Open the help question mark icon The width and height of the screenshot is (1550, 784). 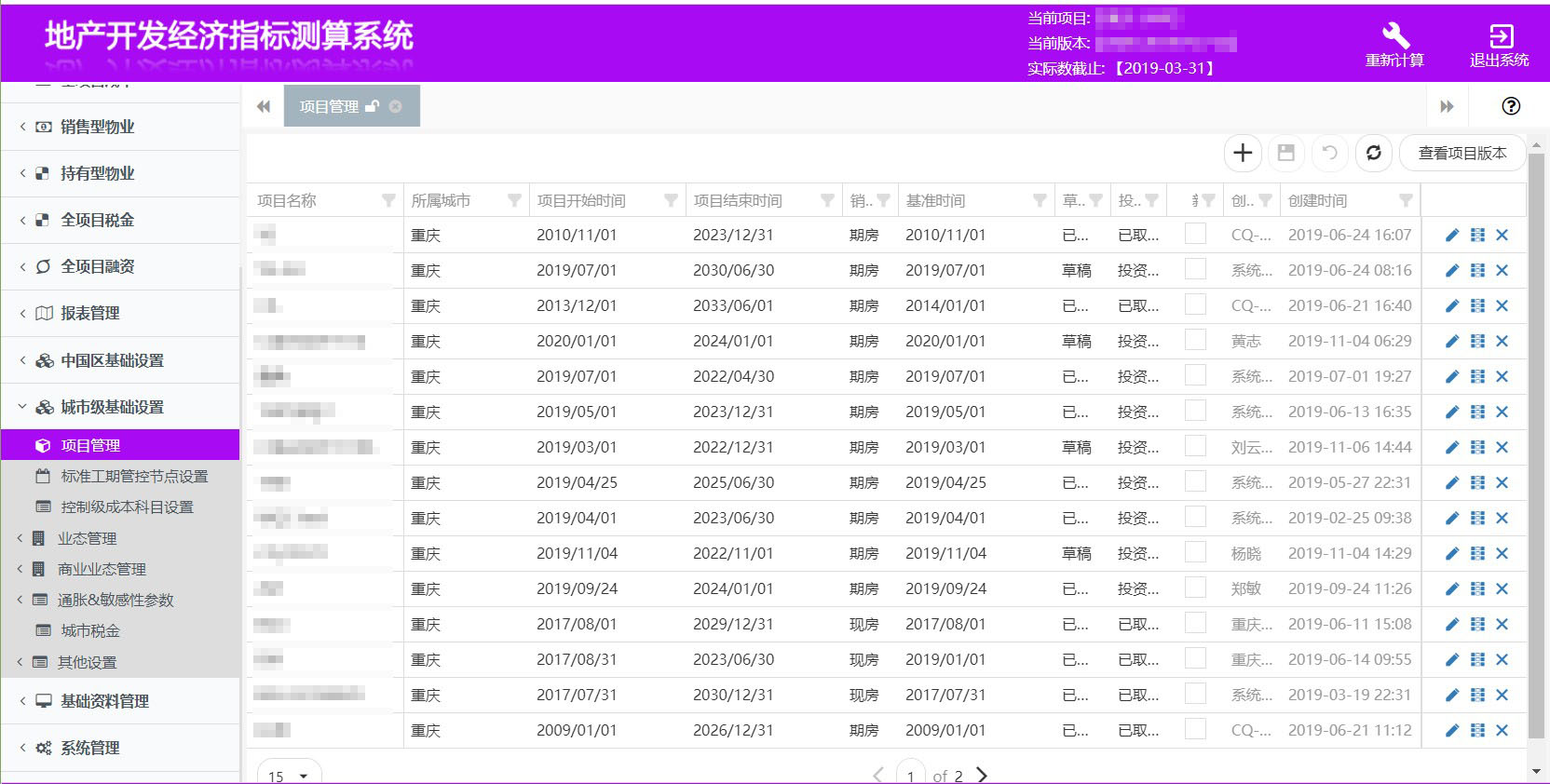click(x=1511, y=106)
